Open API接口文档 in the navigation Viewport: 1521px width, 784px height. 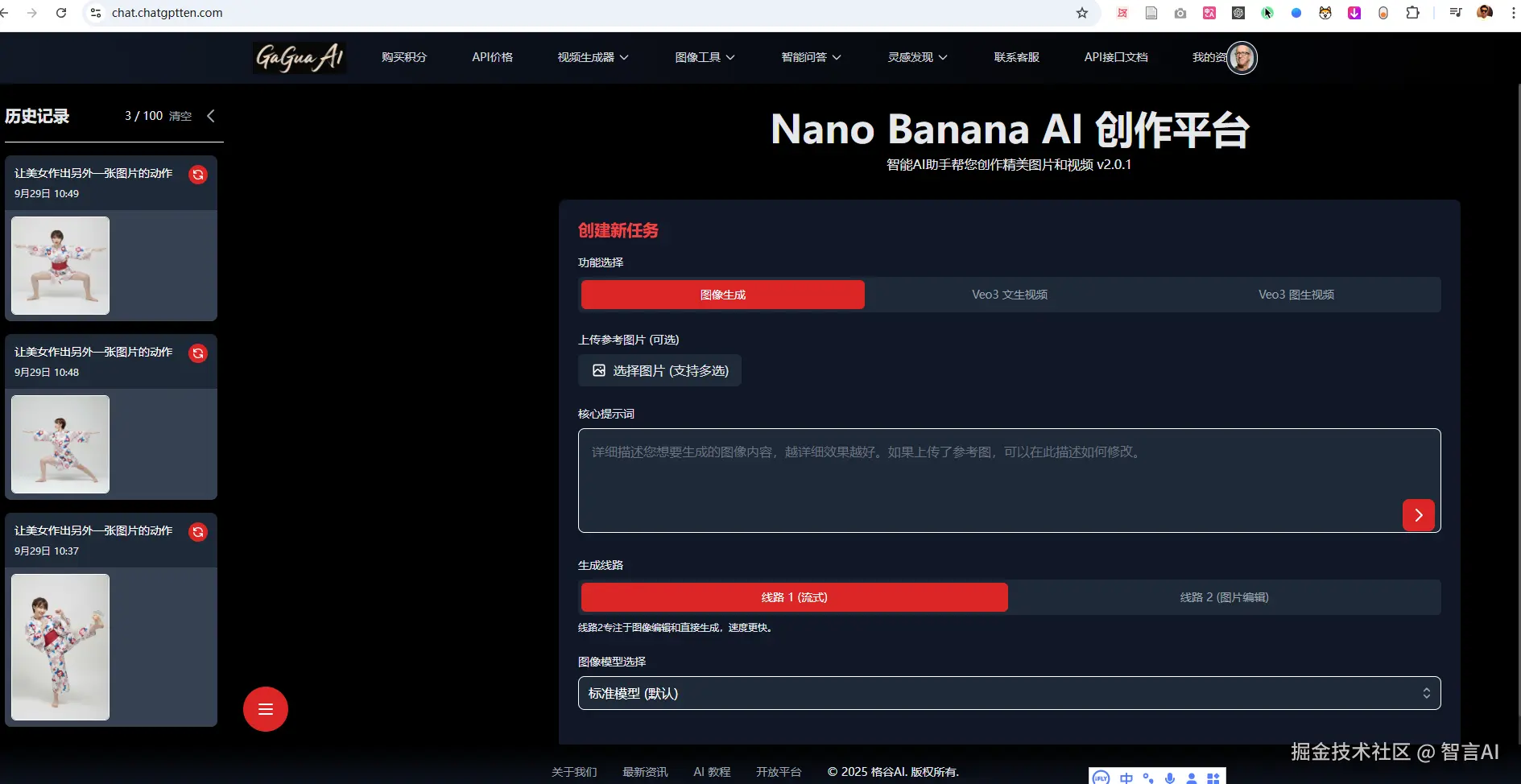click(1116, 57)
